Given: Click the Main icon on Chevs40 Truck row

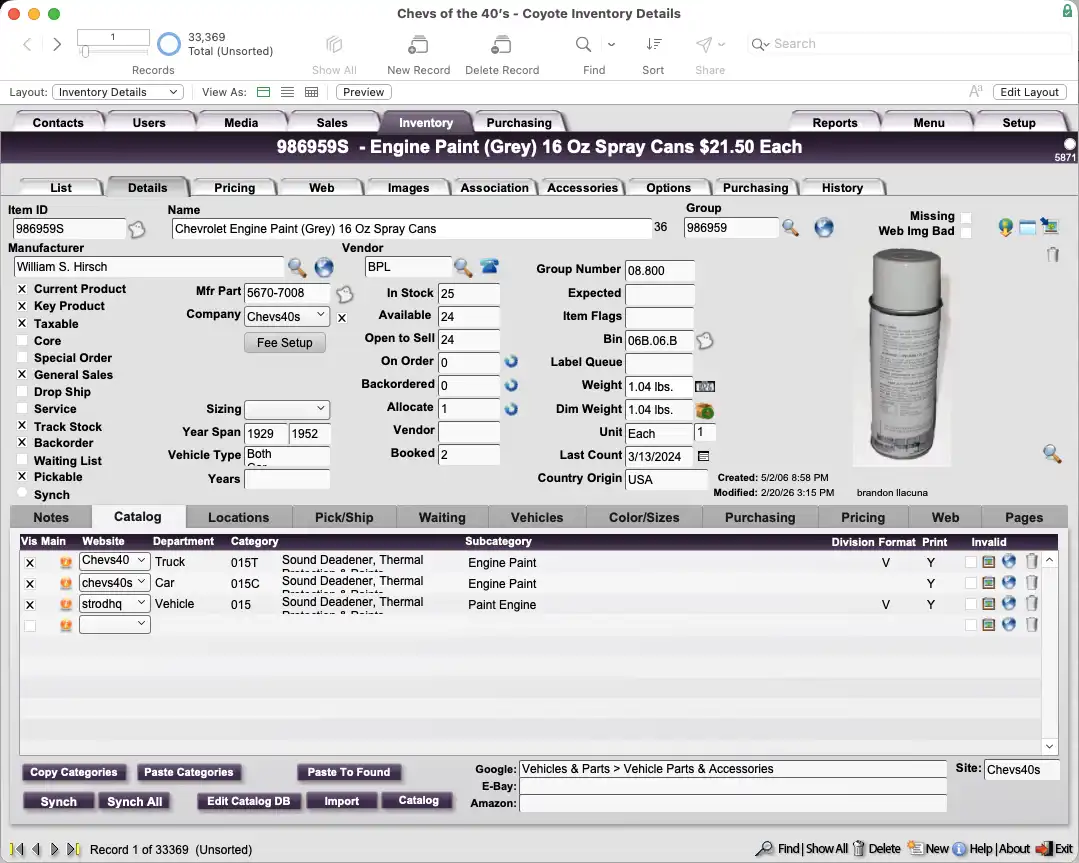Looking at the screenshot, I should (65, 562).
